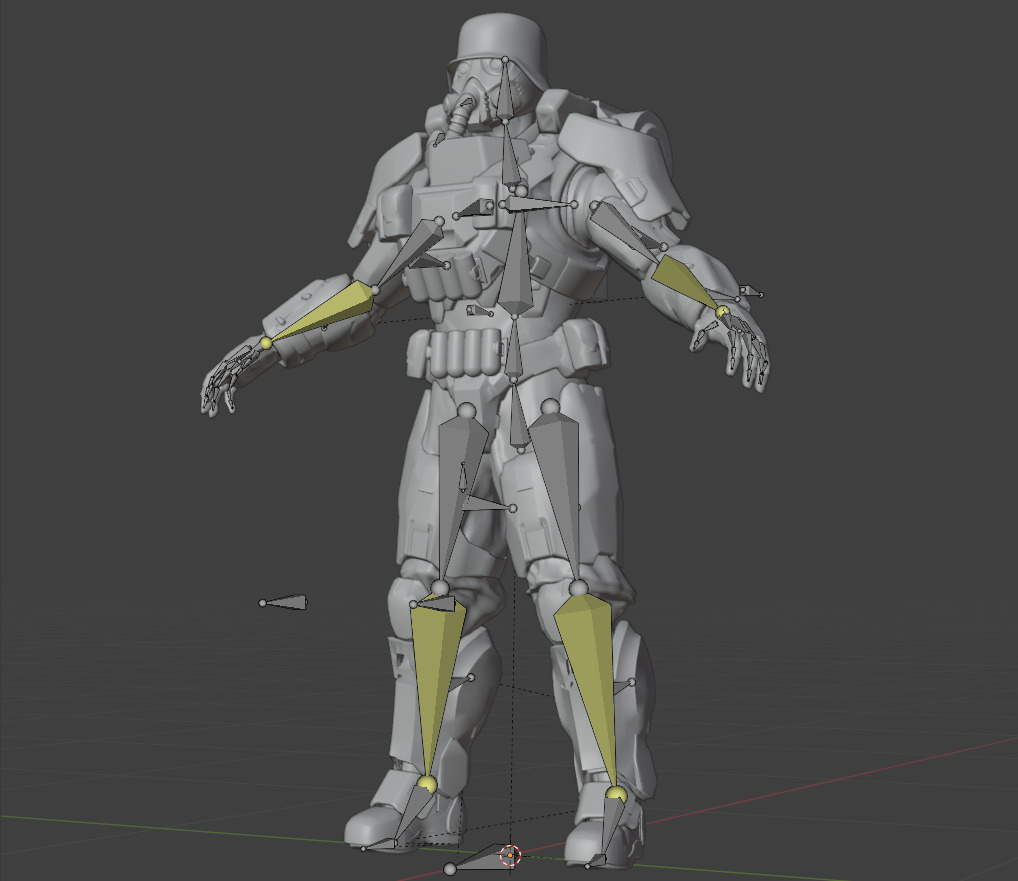1018x881 pixels.
Task: Select toe bone of character's left boot
Action: [x=597, y=862]
